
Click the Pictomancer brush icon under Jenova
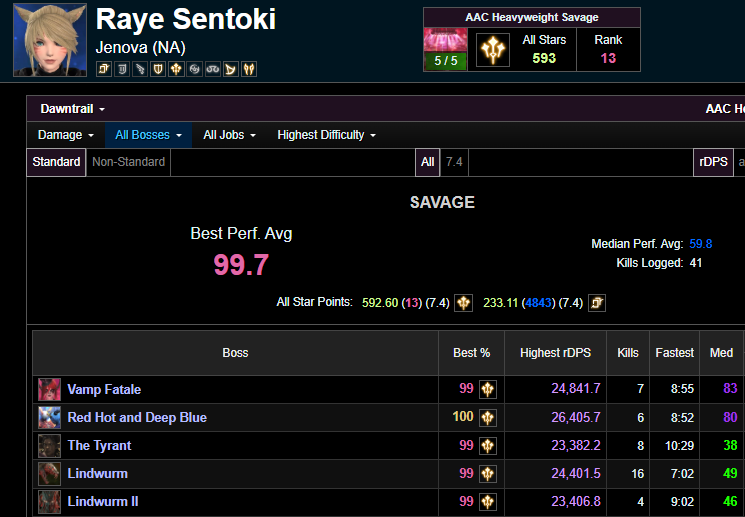click(x=104, y=69)
